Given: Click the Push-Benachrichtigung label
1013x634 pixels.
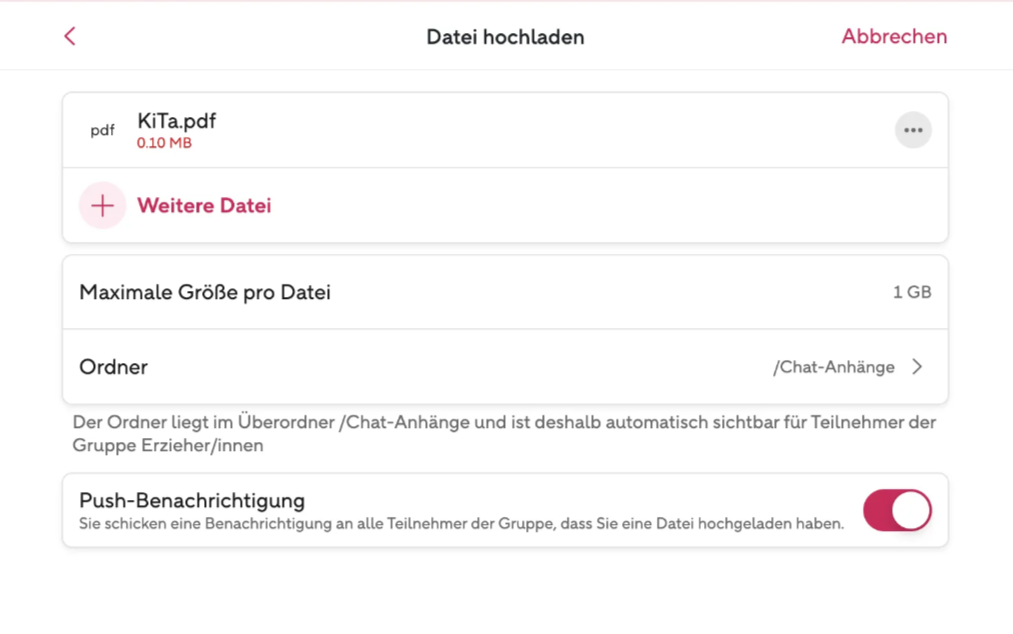Looking at the screenshot, I should (x=192, y=500).
